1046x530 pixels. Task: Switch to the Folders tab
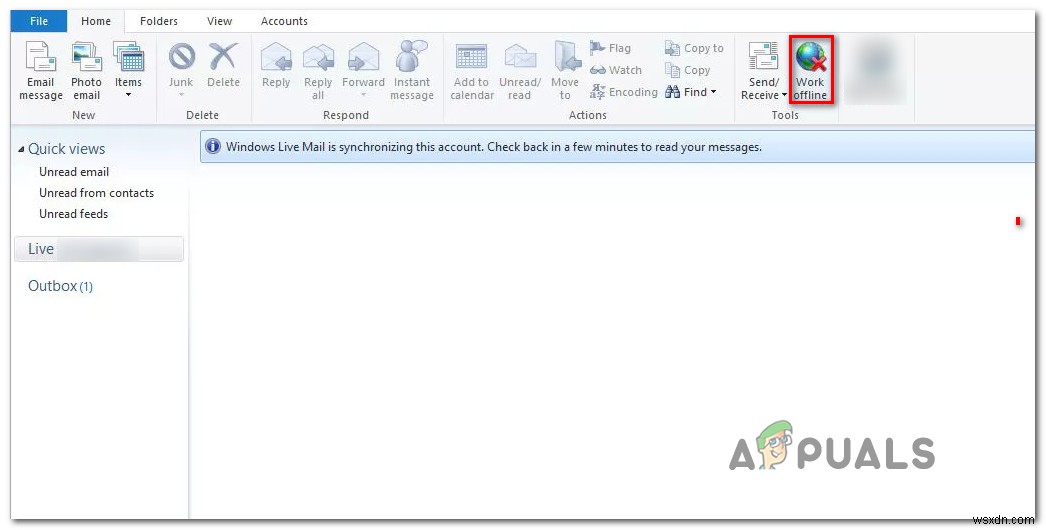(x=159, y=21)
